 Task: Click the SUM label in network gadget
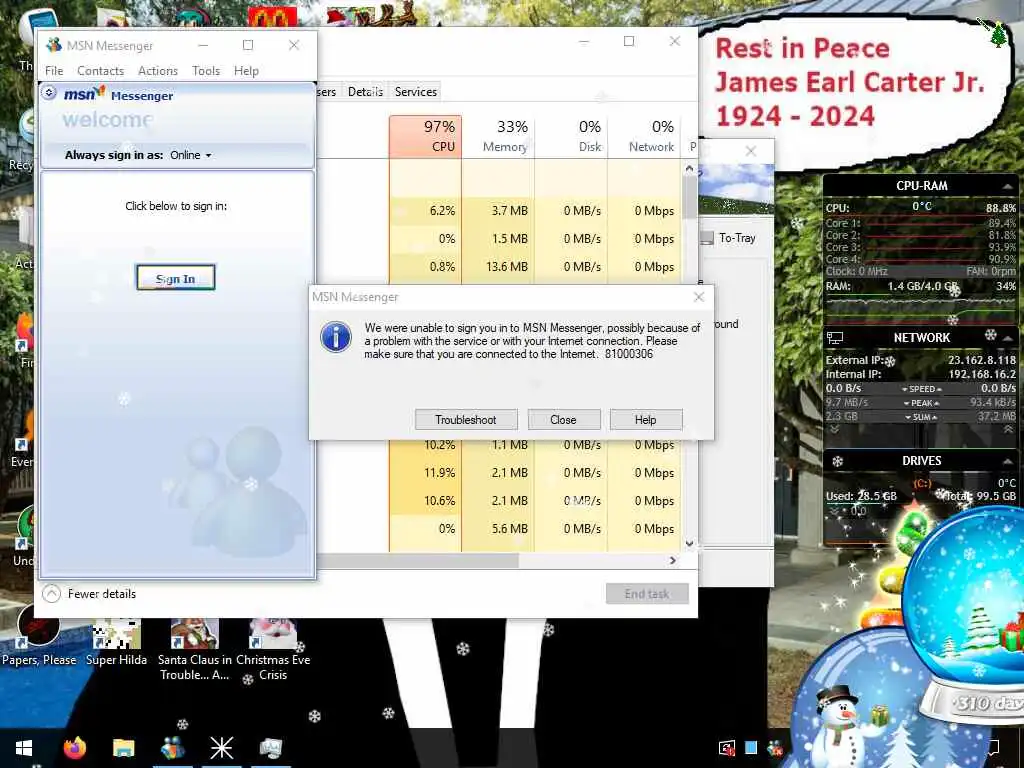coord(921,417)
